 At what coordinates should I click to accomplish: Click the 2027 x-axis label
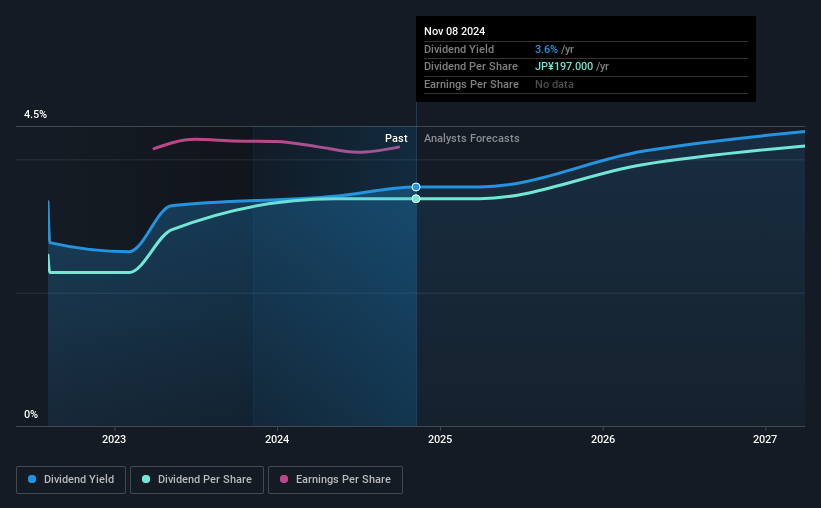pyautogui.click(x=765, y=439)
